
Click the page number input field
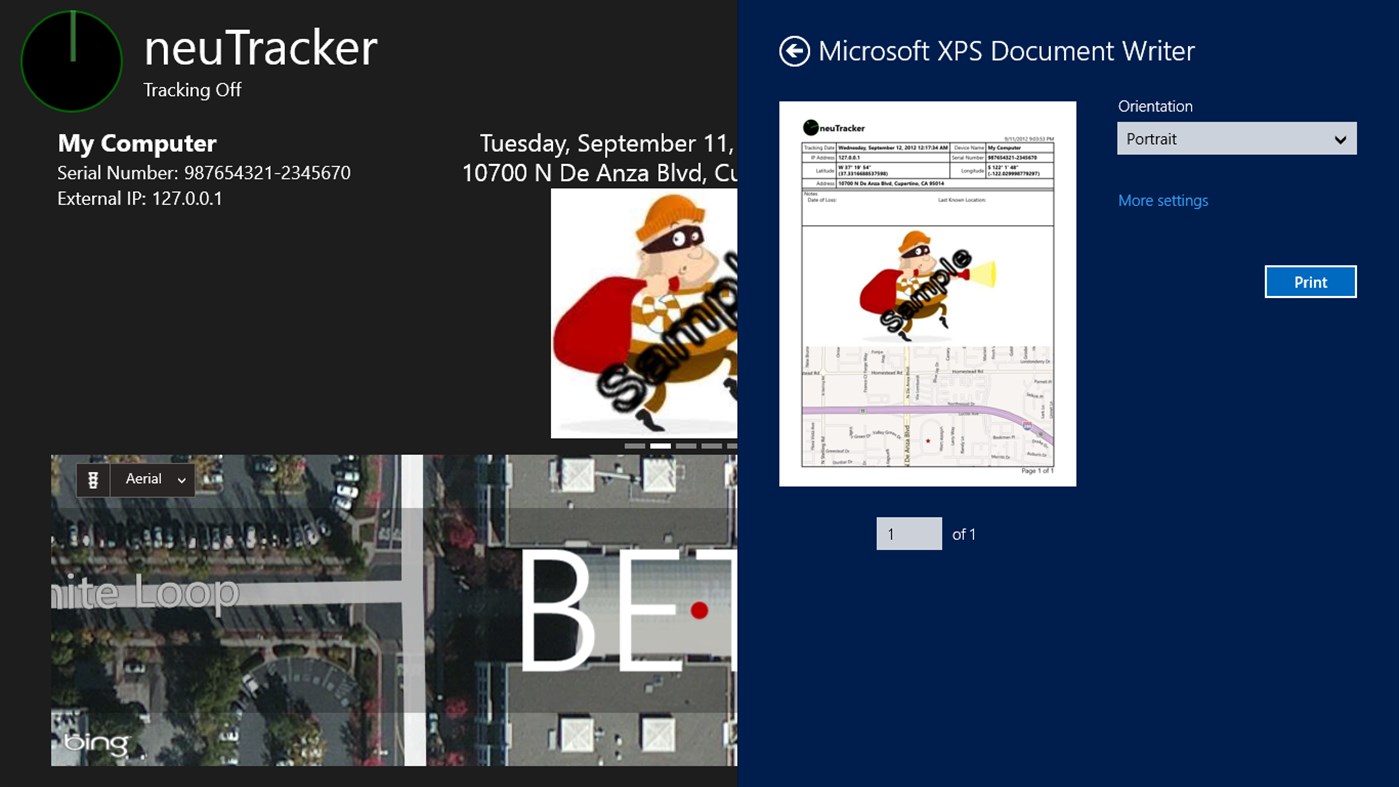coord(908,534)
